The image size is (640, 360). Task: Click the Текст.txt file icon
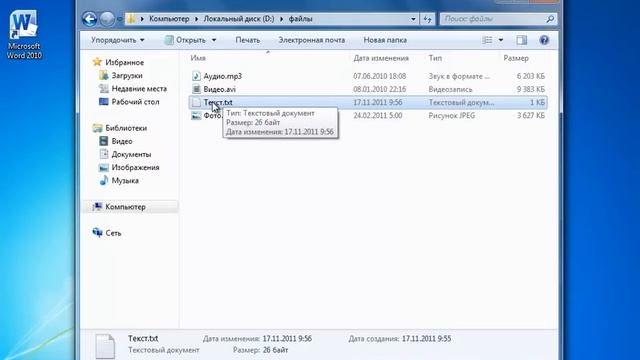click(x=196, y=102)
